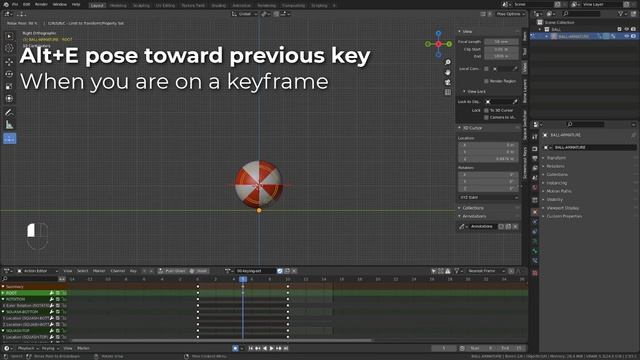Open the Pose Options dropdown
Image resolution: width=640 pixels, height=360 pixels.
[510, 14]
